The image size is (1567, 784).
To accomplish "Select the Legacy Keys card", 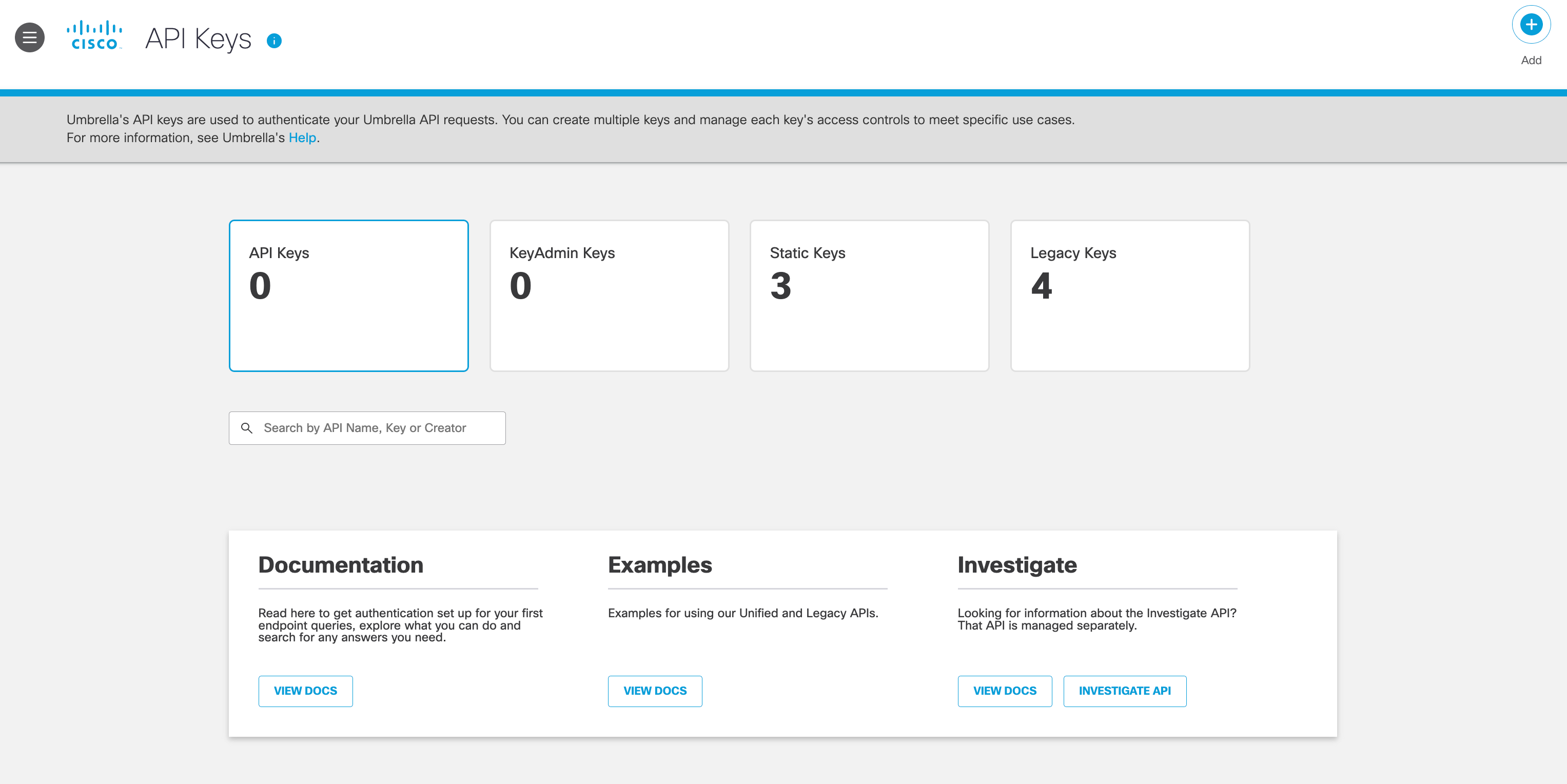I will coord(1129,295).
